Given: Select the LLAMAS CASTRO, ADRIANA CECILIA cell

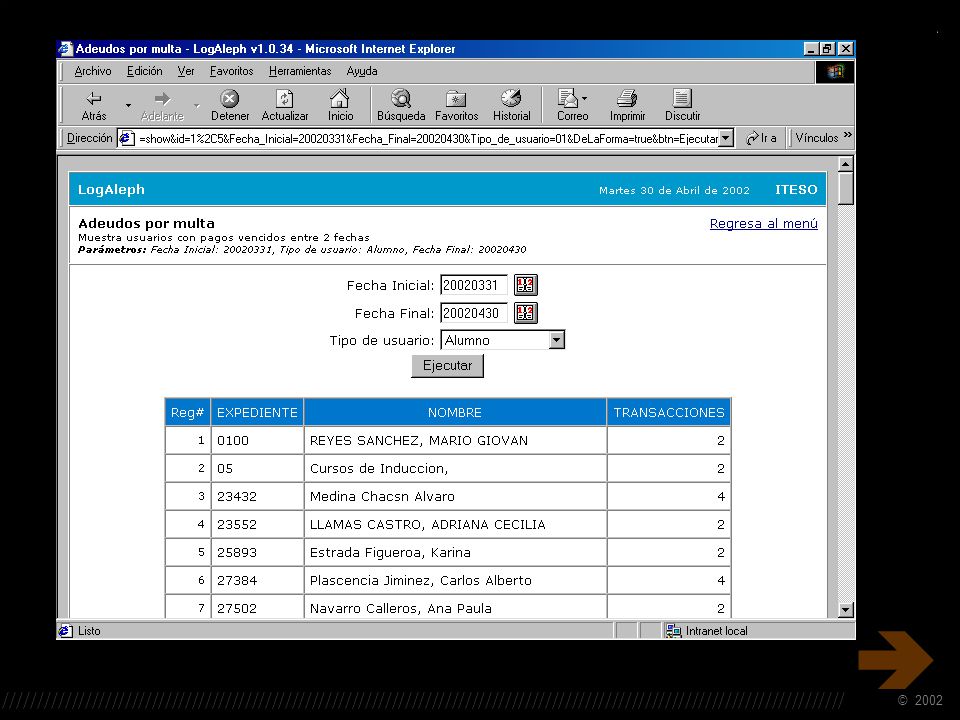Looking at the screenshot, I should point(455,525).
